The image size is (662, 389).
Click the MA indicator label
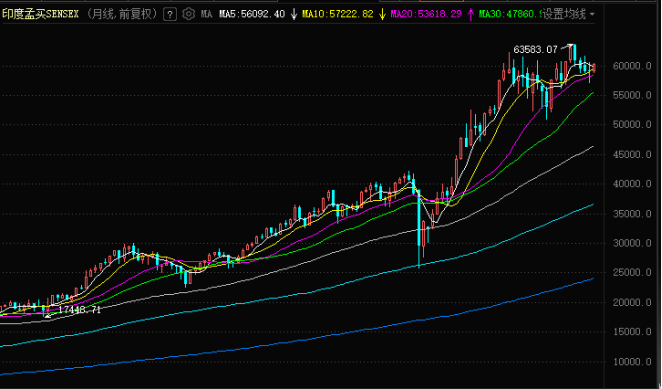tap(206, 14)
